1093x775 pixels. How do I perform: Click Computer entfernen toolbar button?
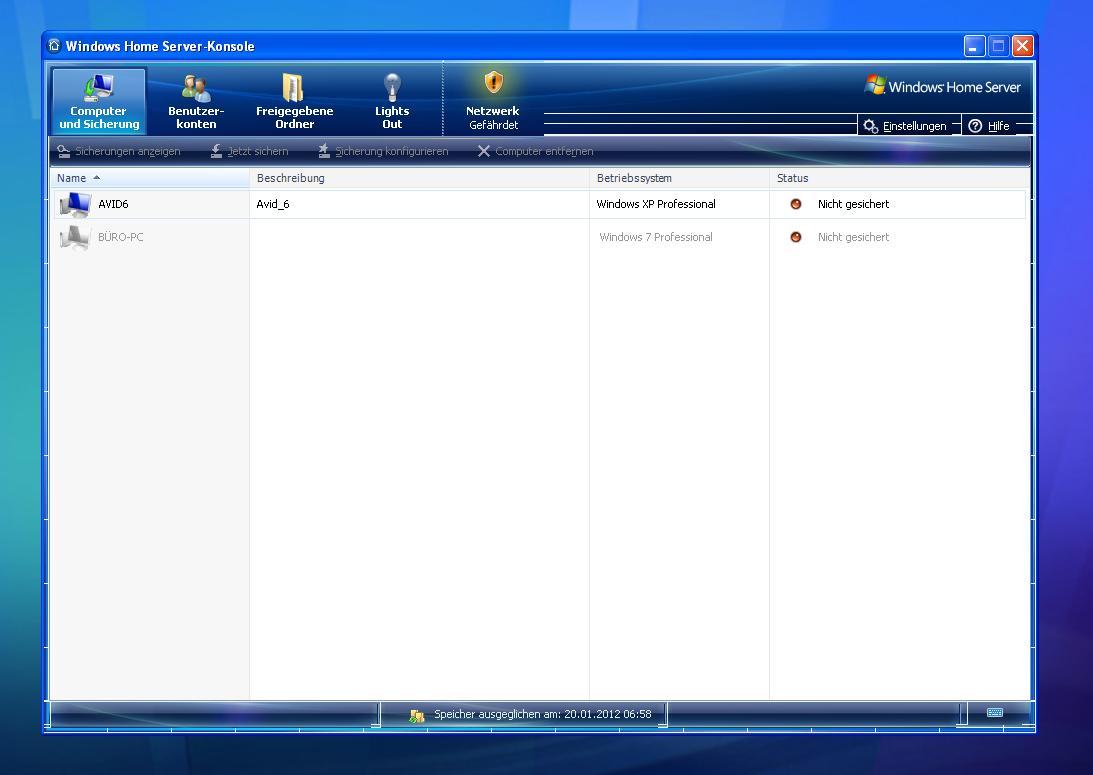(535, 151)
